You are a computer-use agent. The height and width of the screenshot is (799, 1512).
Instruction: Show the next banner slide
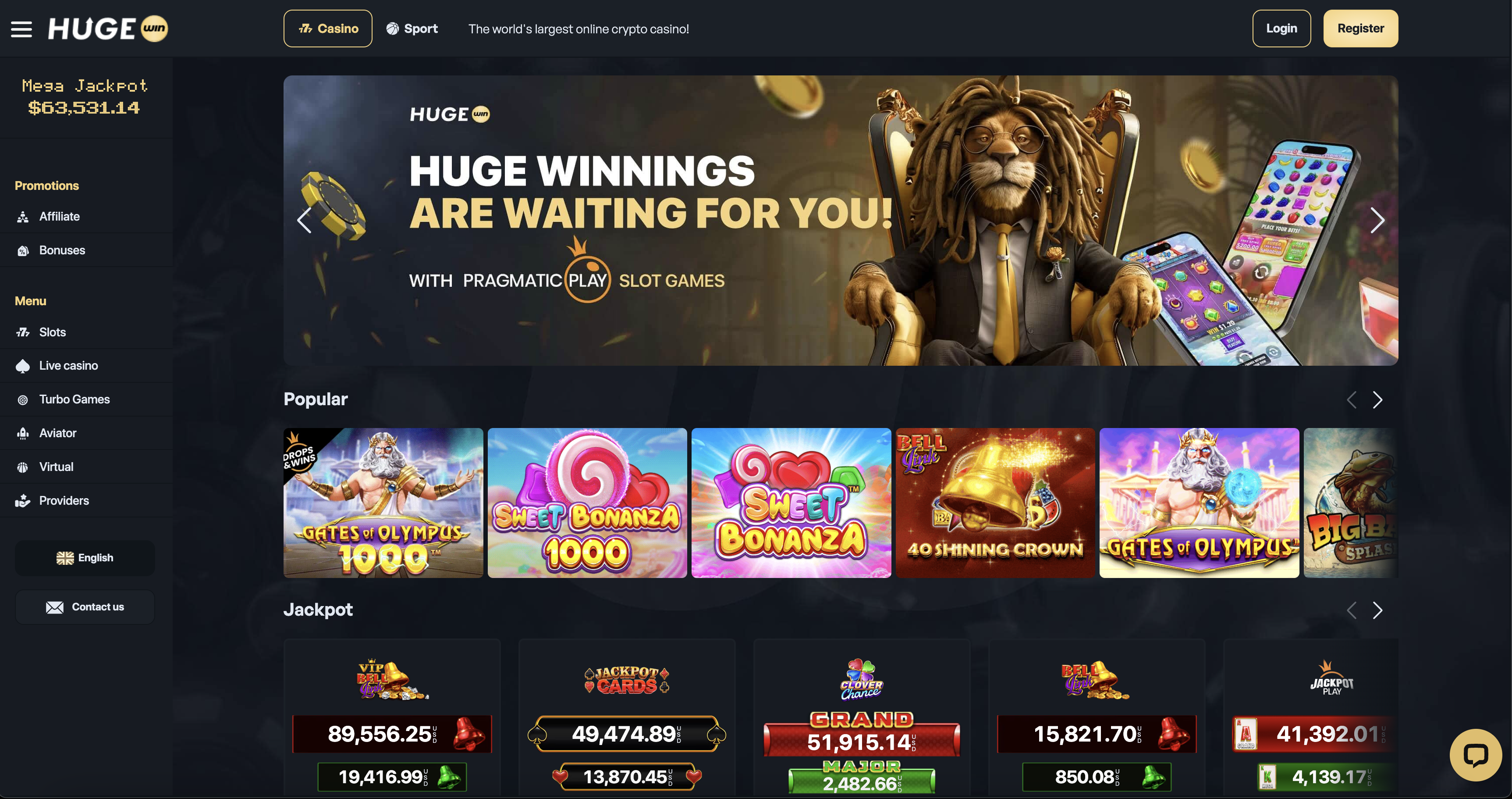(x=1377, y=220)
